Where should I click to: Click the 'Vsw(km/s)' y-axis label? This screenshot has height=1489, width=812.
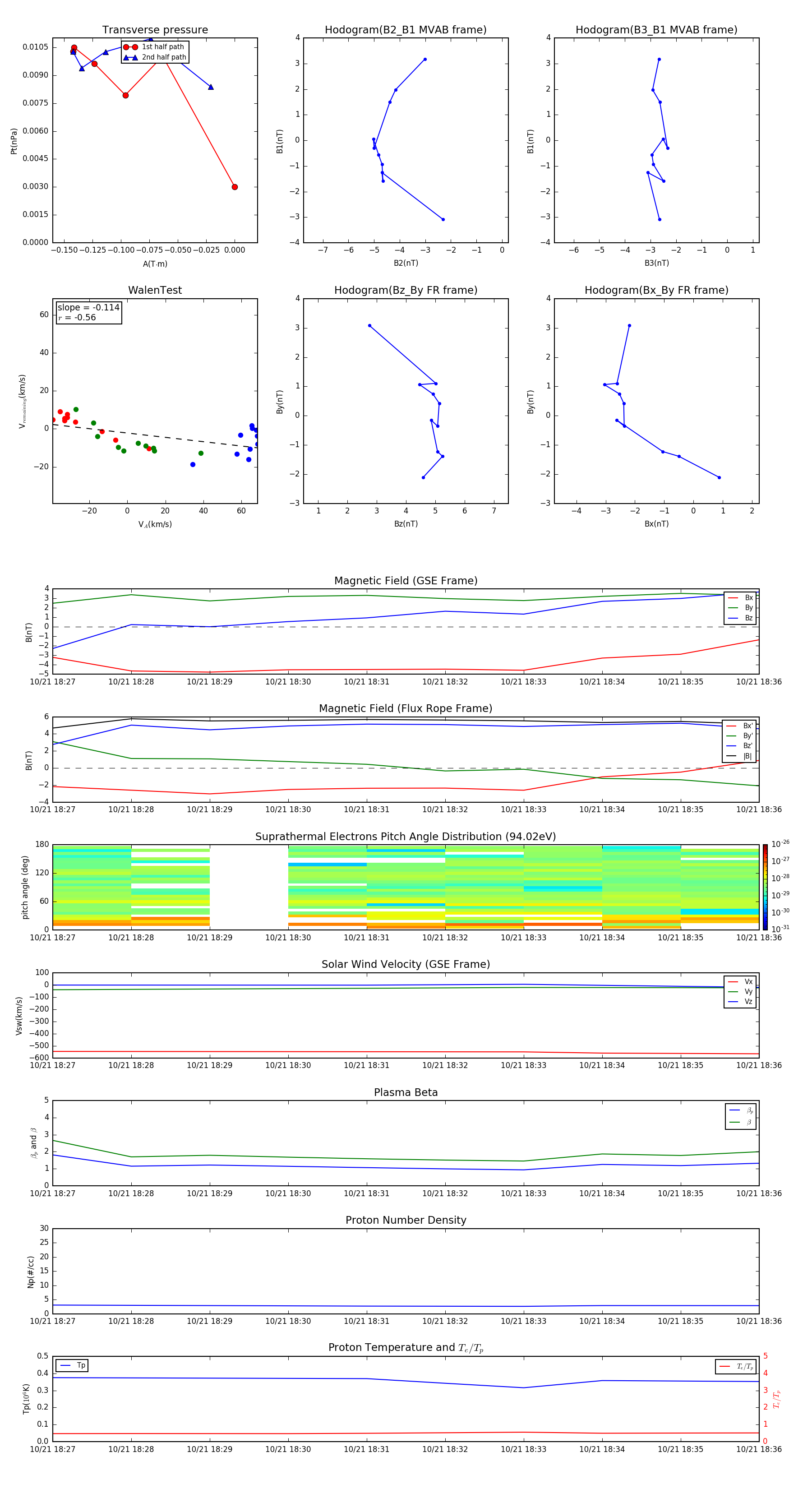19,1016
